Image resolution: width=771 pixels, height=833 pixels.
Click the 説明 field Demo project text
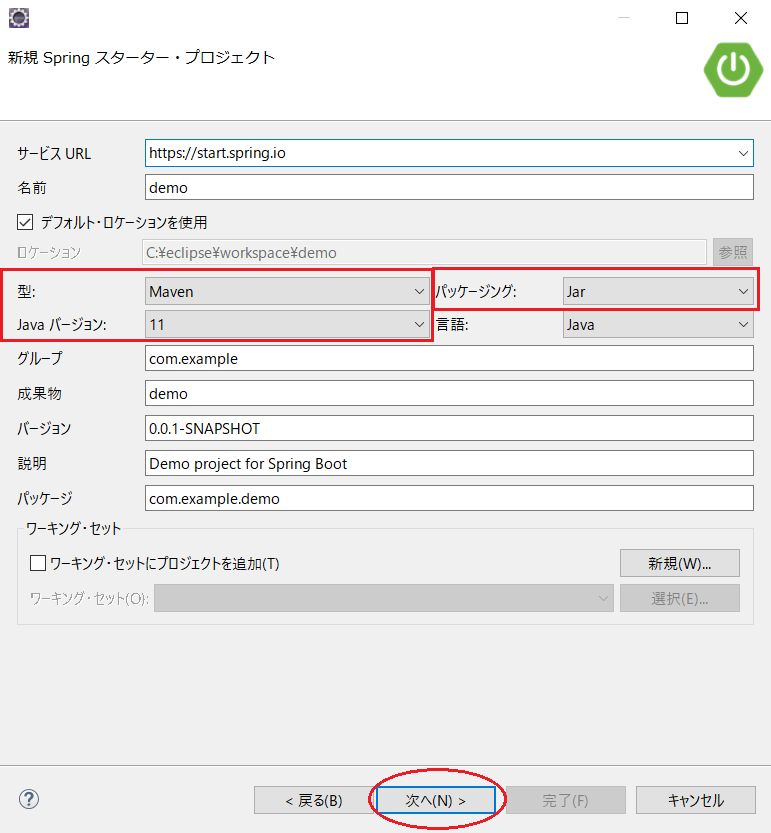coord(449,463)
